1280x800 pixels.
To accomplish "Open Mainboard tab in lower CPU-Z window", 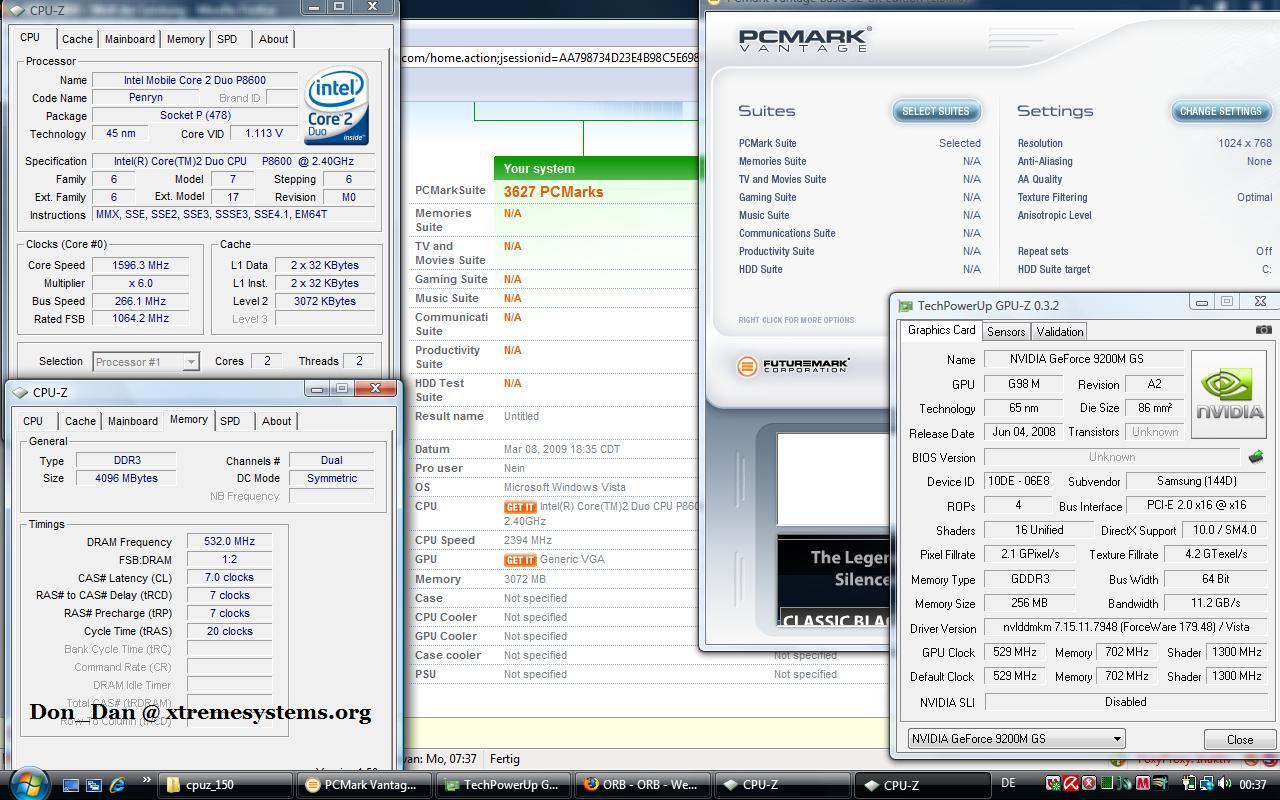I will click(x=133, y=421).
